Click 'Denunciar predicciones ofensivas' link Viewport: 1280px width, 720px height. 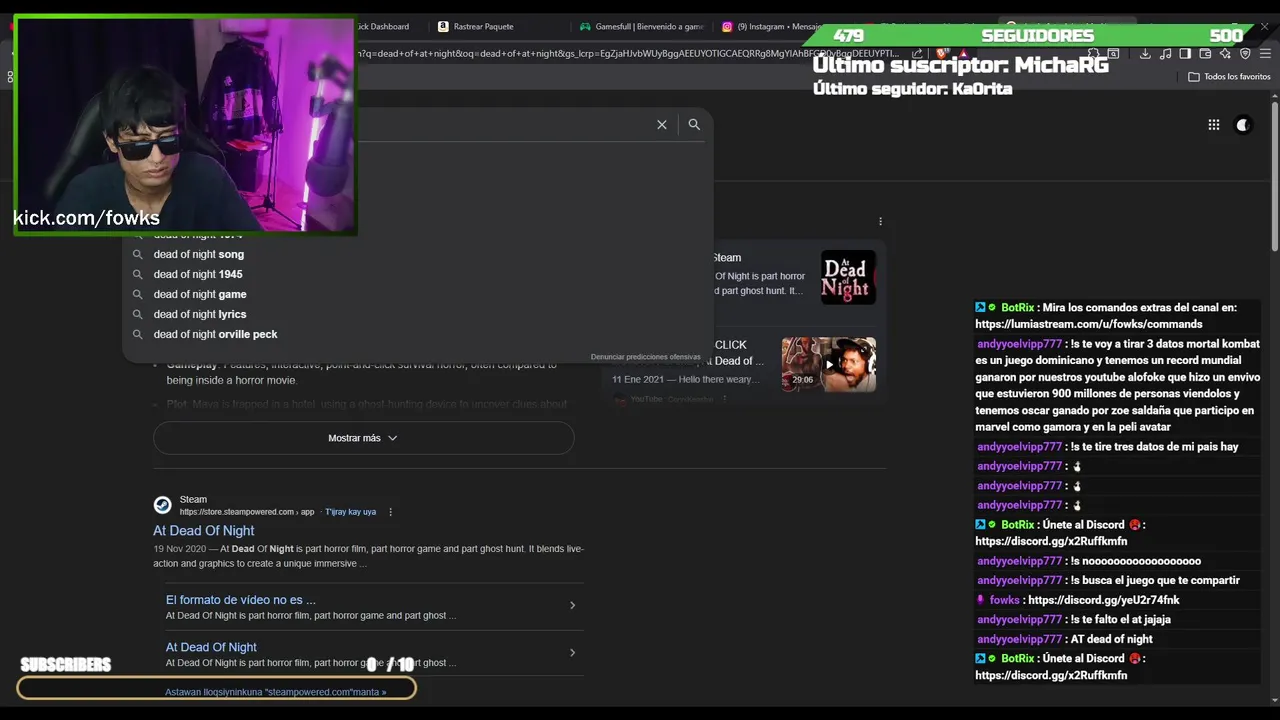(645, 357)
